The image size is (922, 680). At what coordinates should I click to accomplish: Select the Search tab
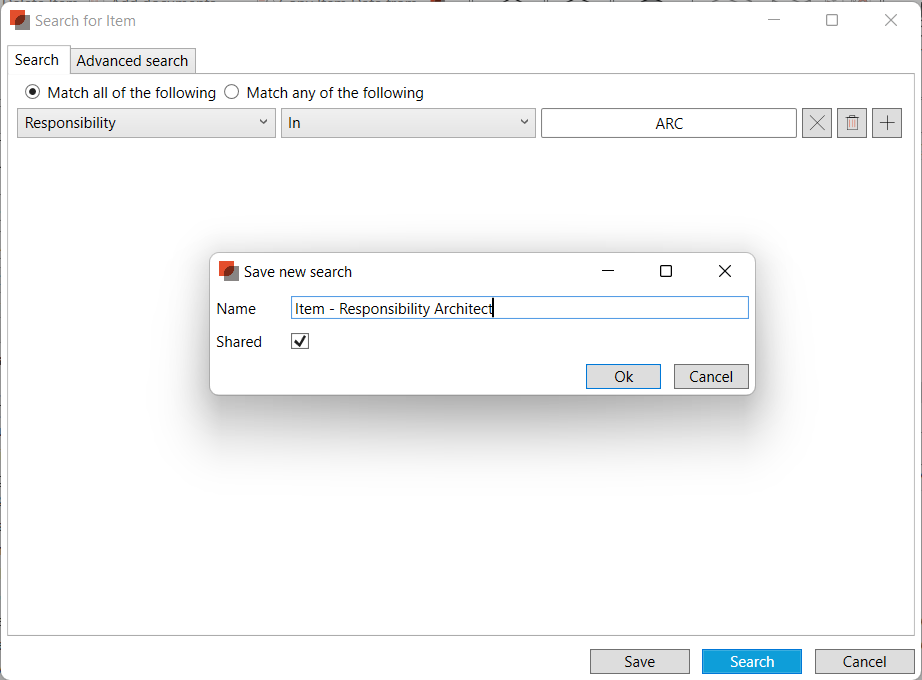coord(37,60)
